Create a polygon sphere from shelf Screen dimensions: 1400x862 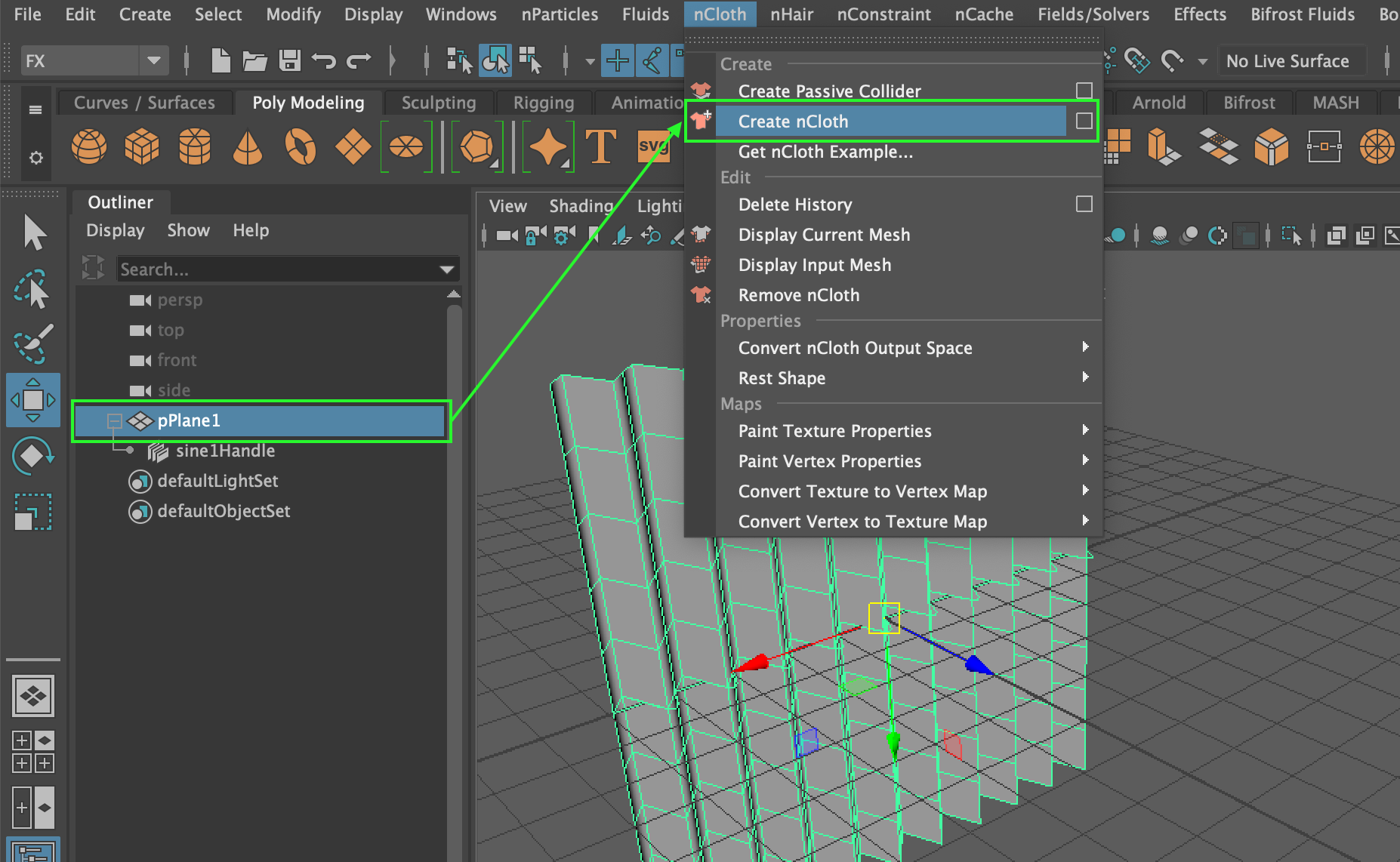[89, 146]
